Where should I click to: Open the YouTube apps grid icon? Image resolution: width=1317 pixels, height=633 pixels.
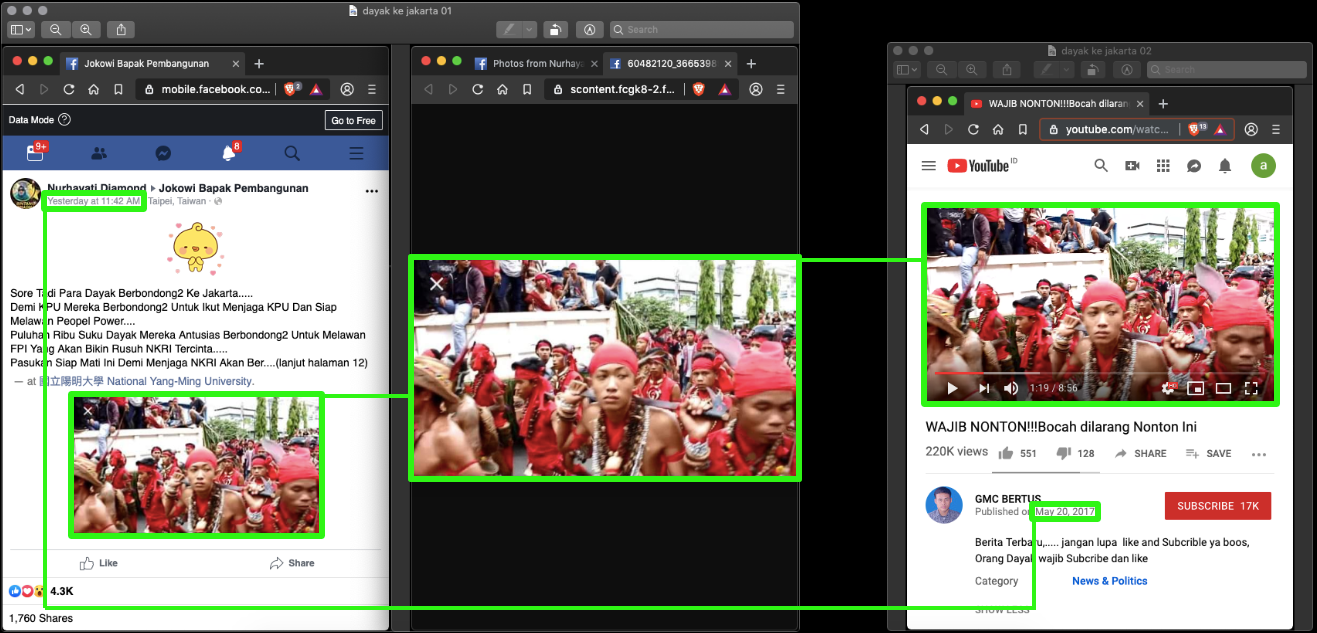1163,166
